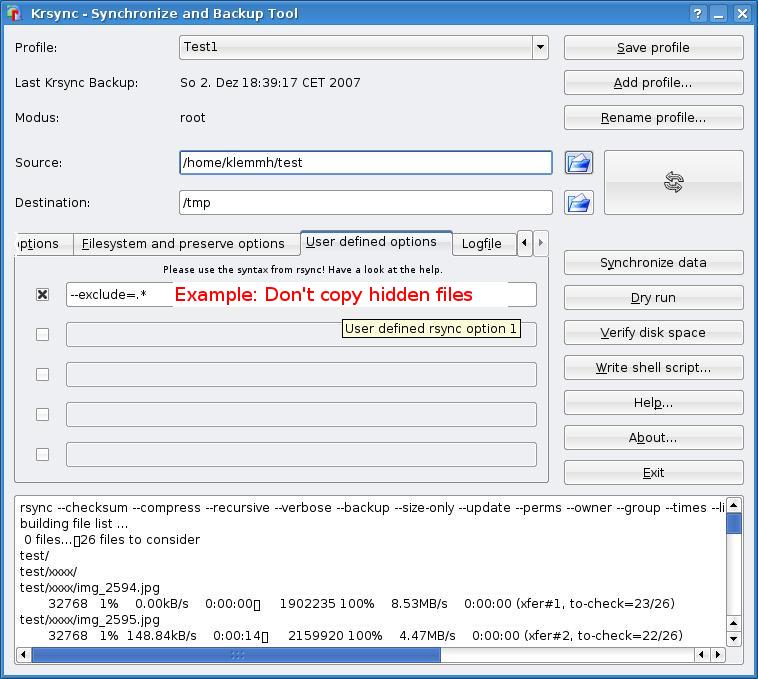Open Help... dialog

tap(654, 403)
